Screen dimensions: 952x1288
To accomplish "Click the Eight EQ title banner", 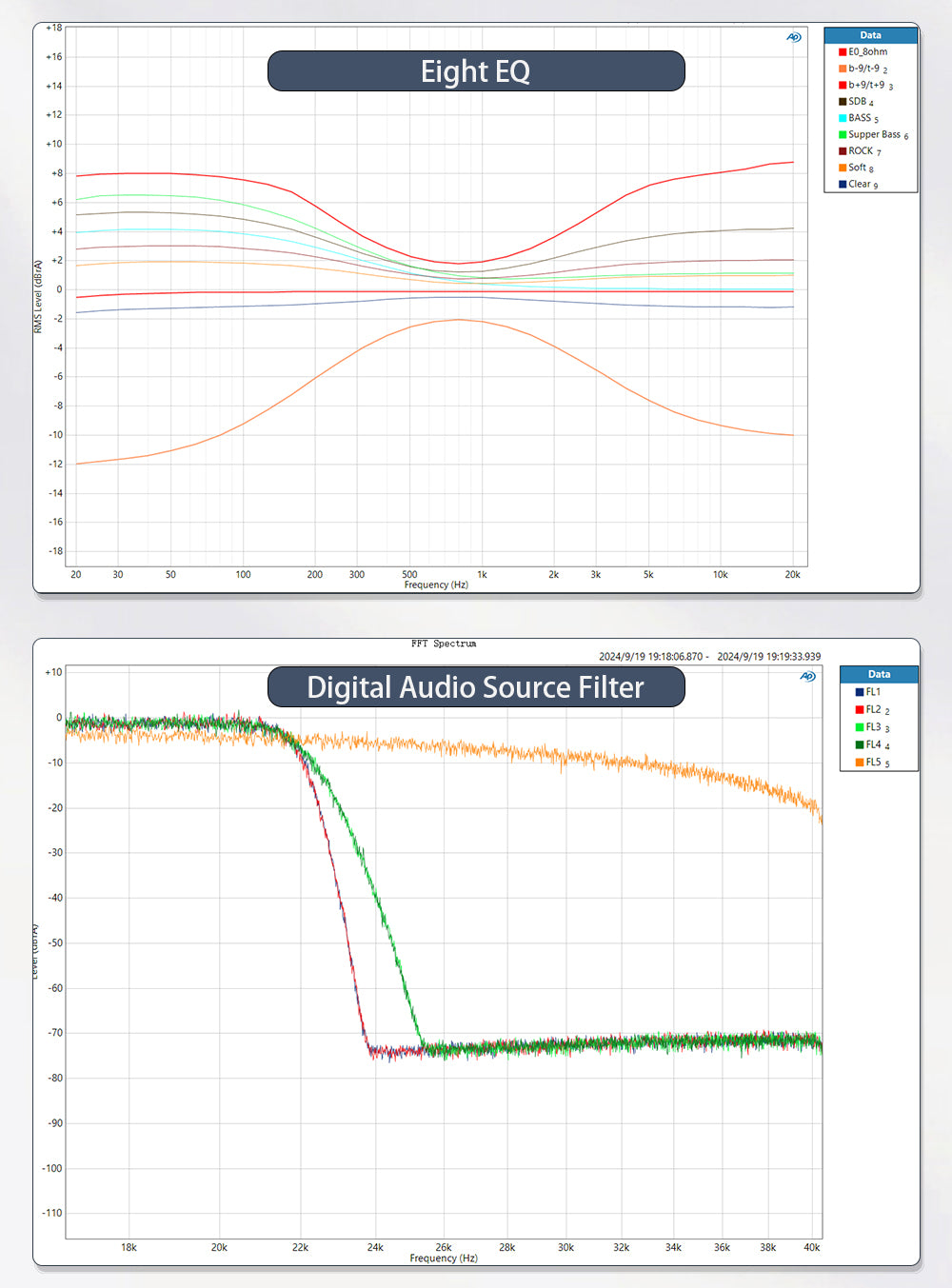I will [476, 71].
